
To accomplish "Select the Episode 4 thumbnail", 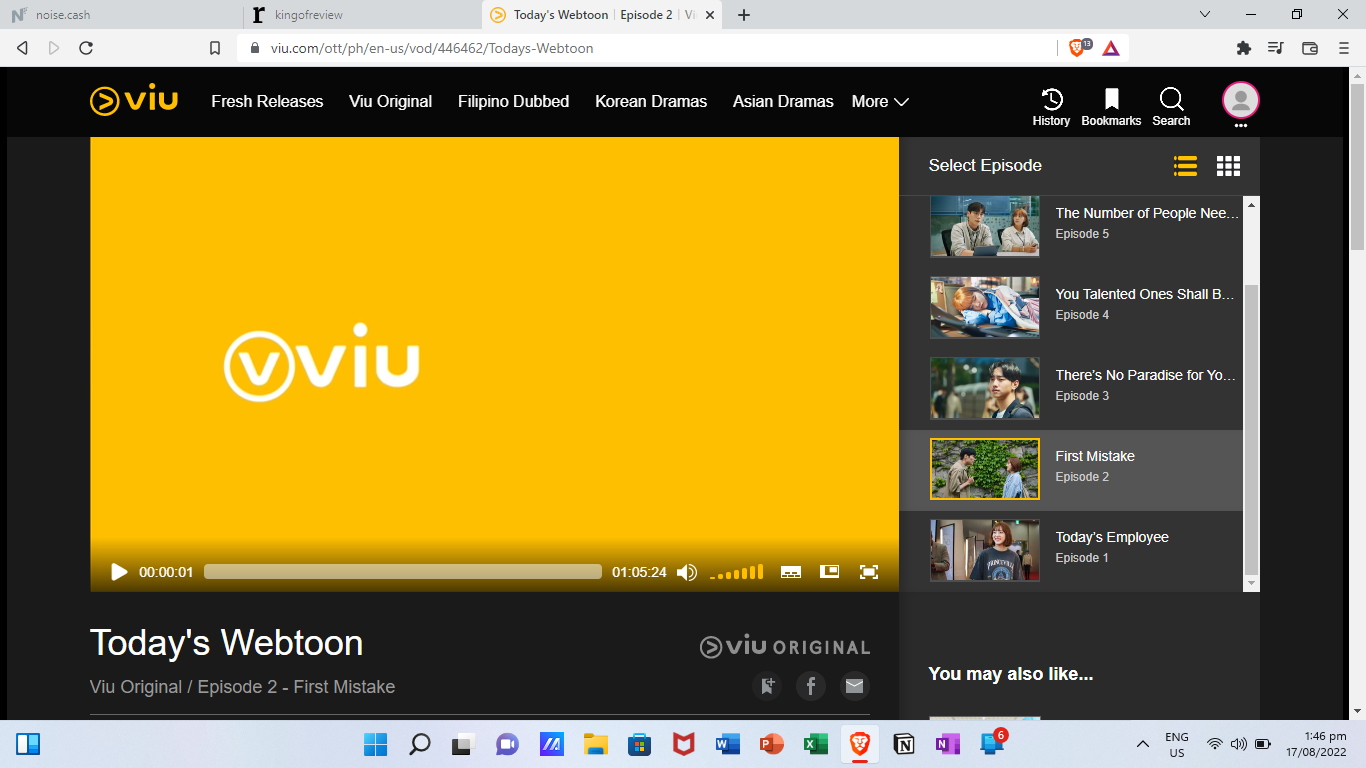I will [985, 308].
